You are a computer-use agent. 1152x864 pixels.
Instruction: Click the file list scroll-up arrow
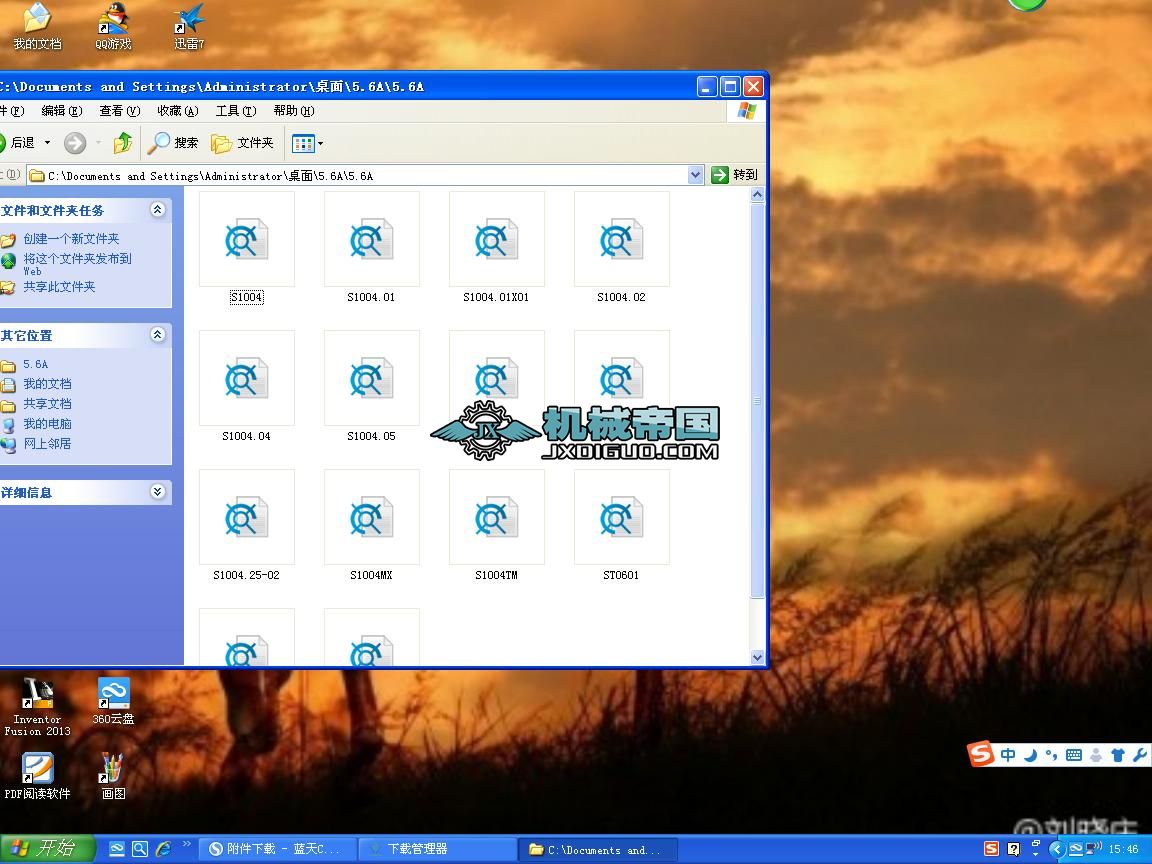pyautogui.click(x=757, y=195)
